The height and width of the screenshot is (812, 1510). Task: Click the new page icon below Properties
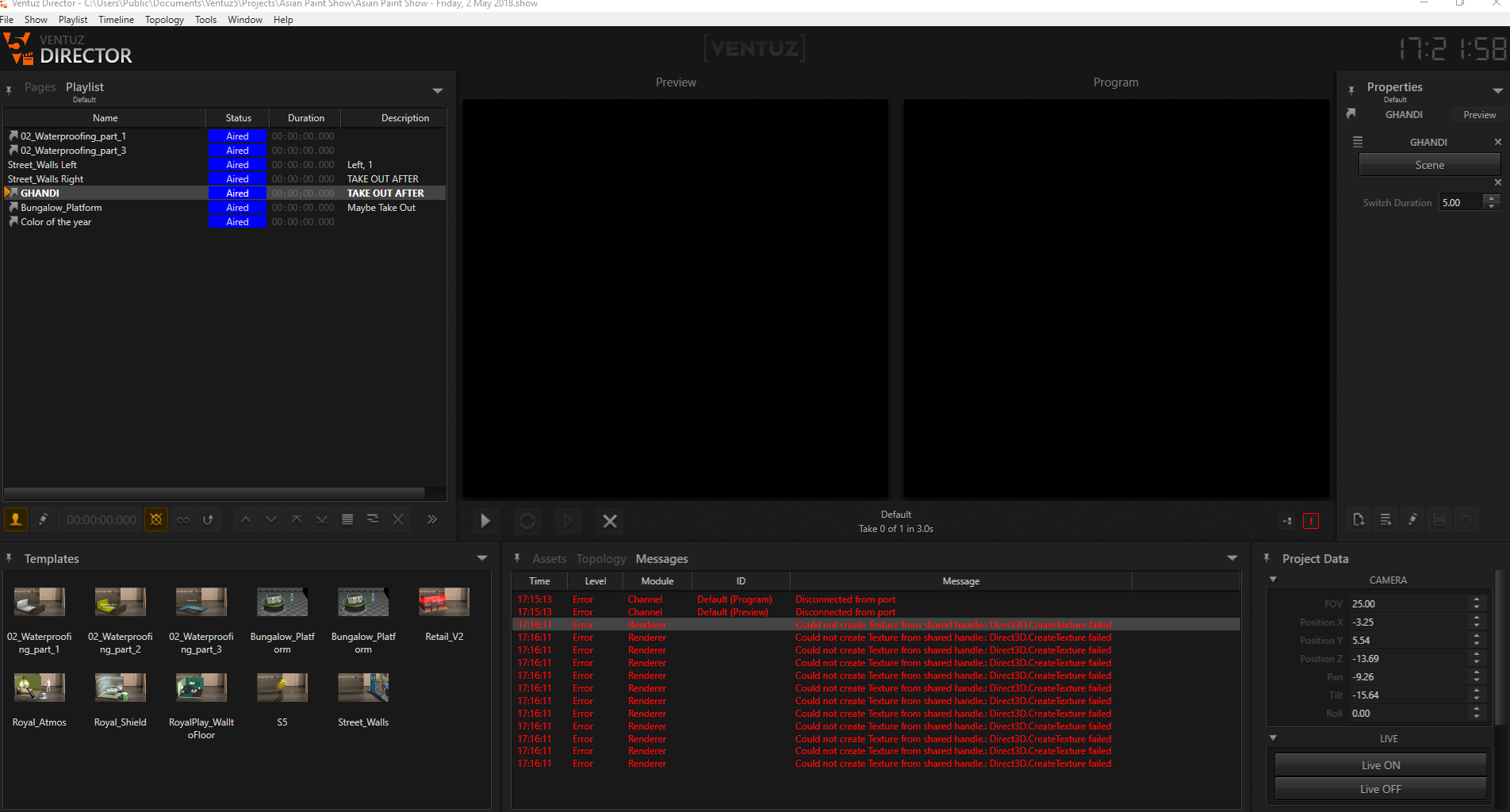1359,519
